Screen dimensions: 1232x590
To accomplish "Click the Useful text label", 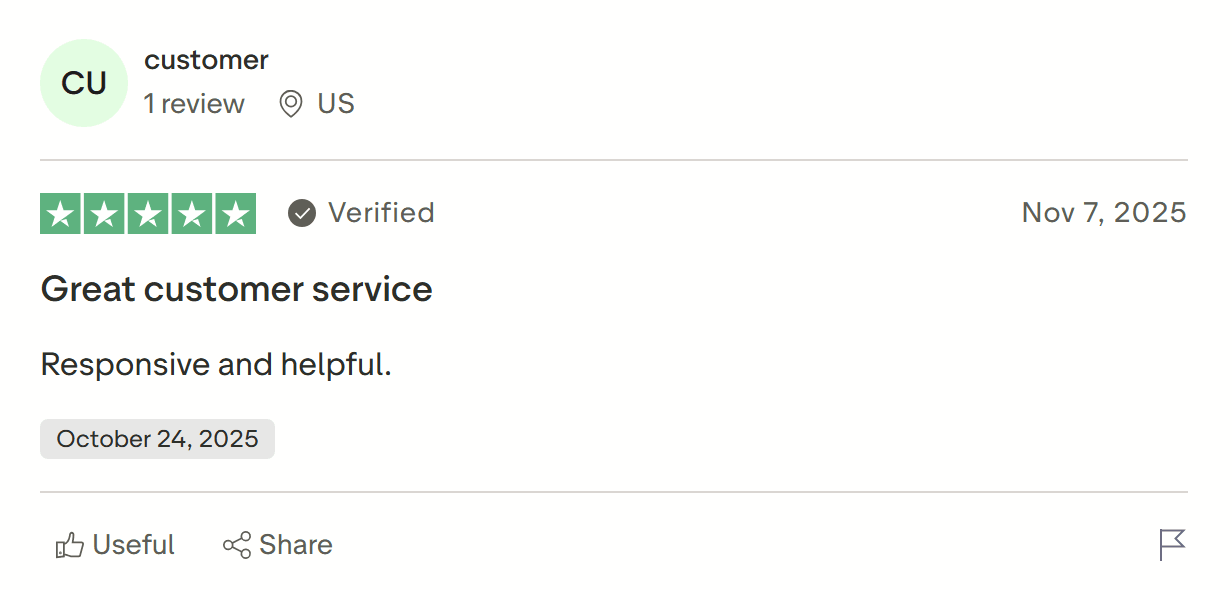I will coord(133,545).
